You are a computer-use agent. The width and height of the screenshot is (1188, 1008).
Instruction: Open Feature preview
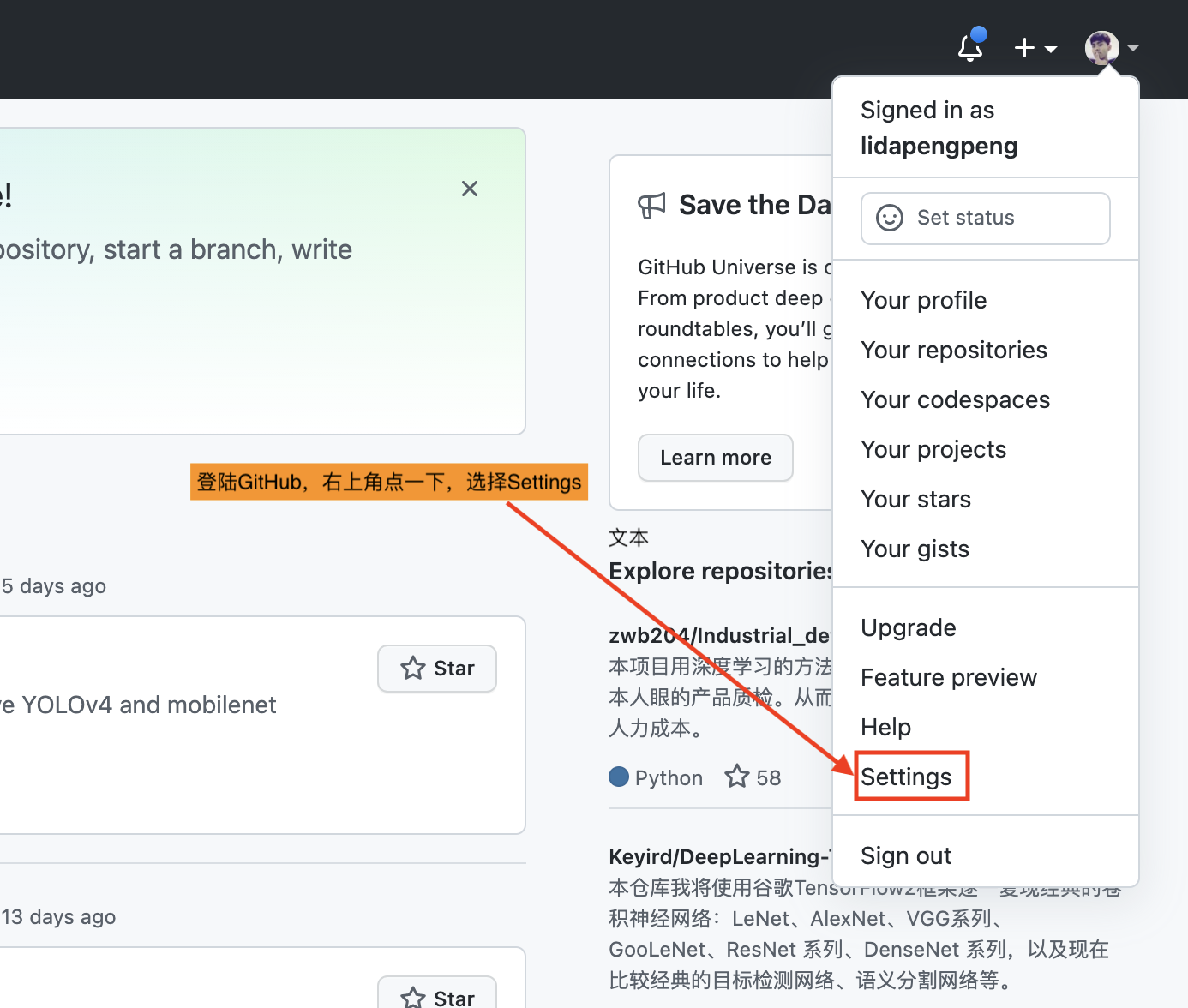[x=949, y=677]
